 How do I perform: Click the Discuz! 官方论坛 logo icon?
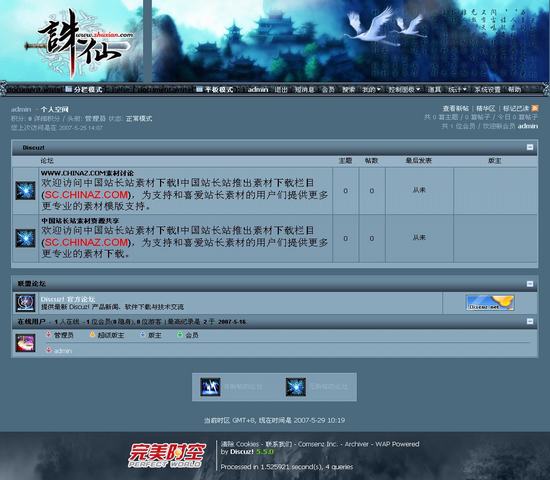25,302
